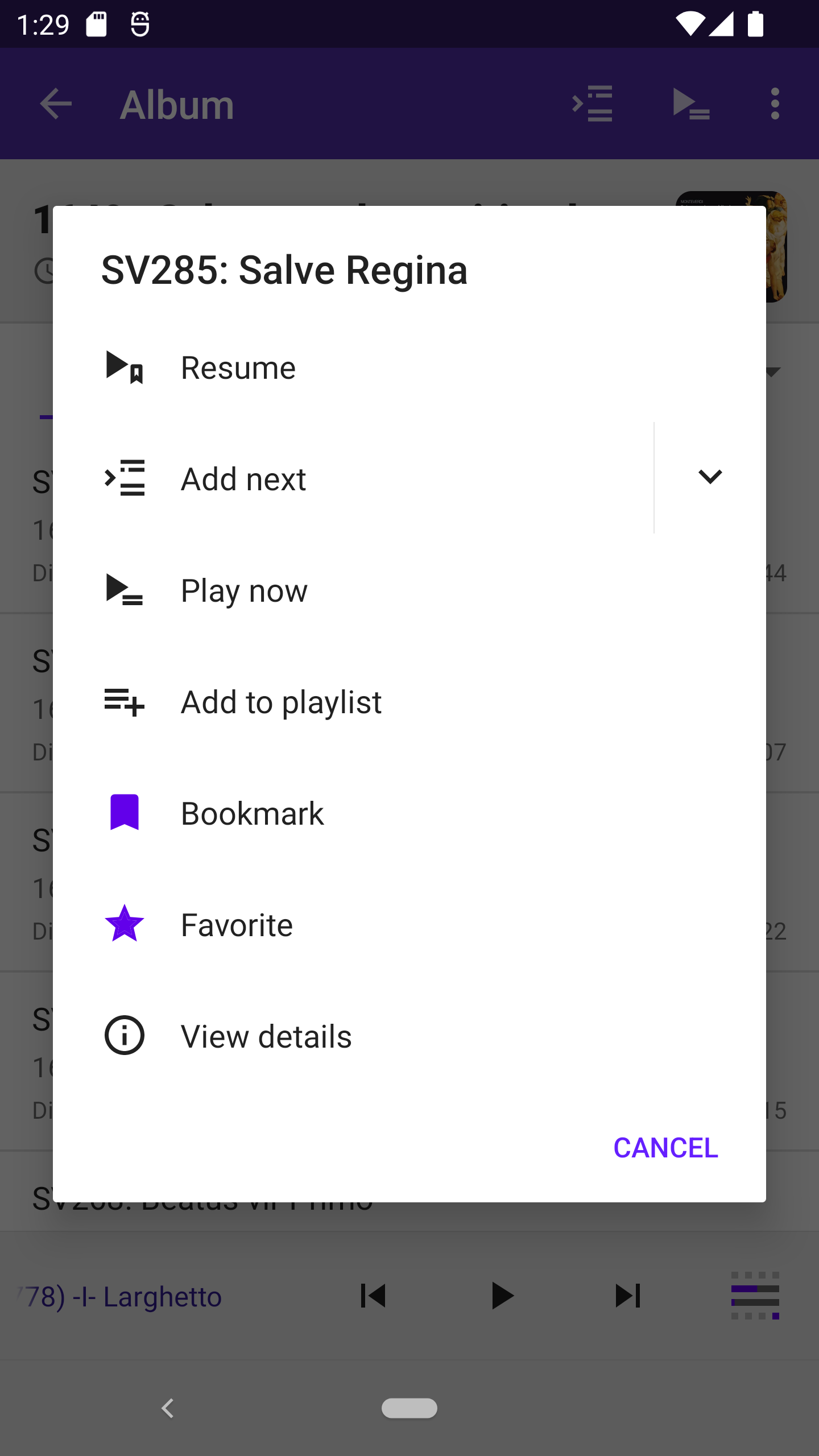Toggle the purple Bookmark icon
The height and width of the screenshot is (1456, 819).
click(125, 813)
